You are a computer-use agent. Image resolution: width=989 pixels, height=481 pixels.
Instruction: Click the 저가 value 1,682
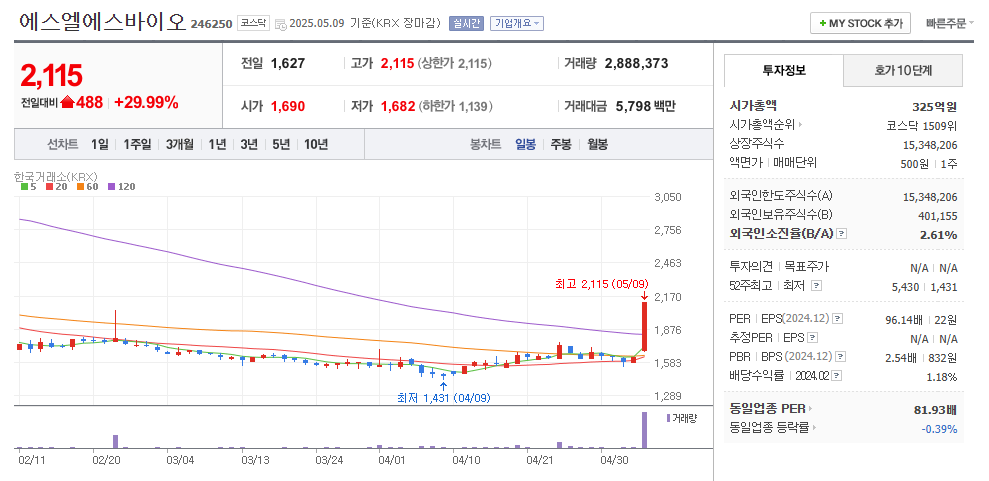(x=397, y=106)
